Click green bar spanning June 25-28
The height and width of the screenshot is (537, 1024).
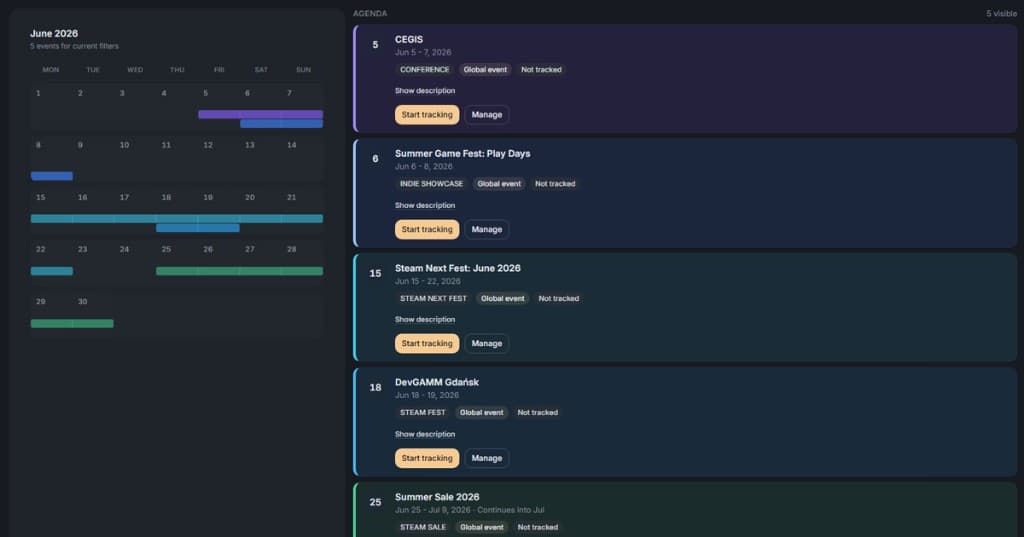coord(239,270)
